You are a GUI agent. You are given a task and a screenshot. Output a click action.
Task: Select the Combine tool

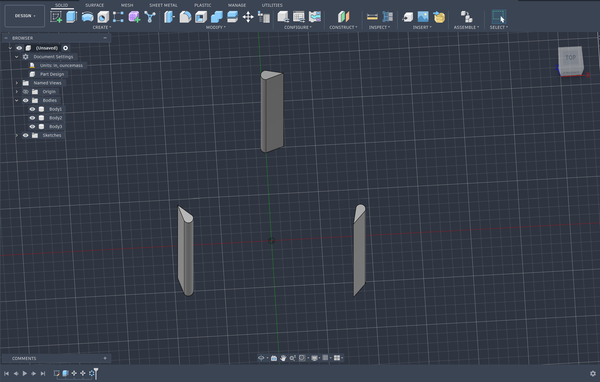pos(217,17)
